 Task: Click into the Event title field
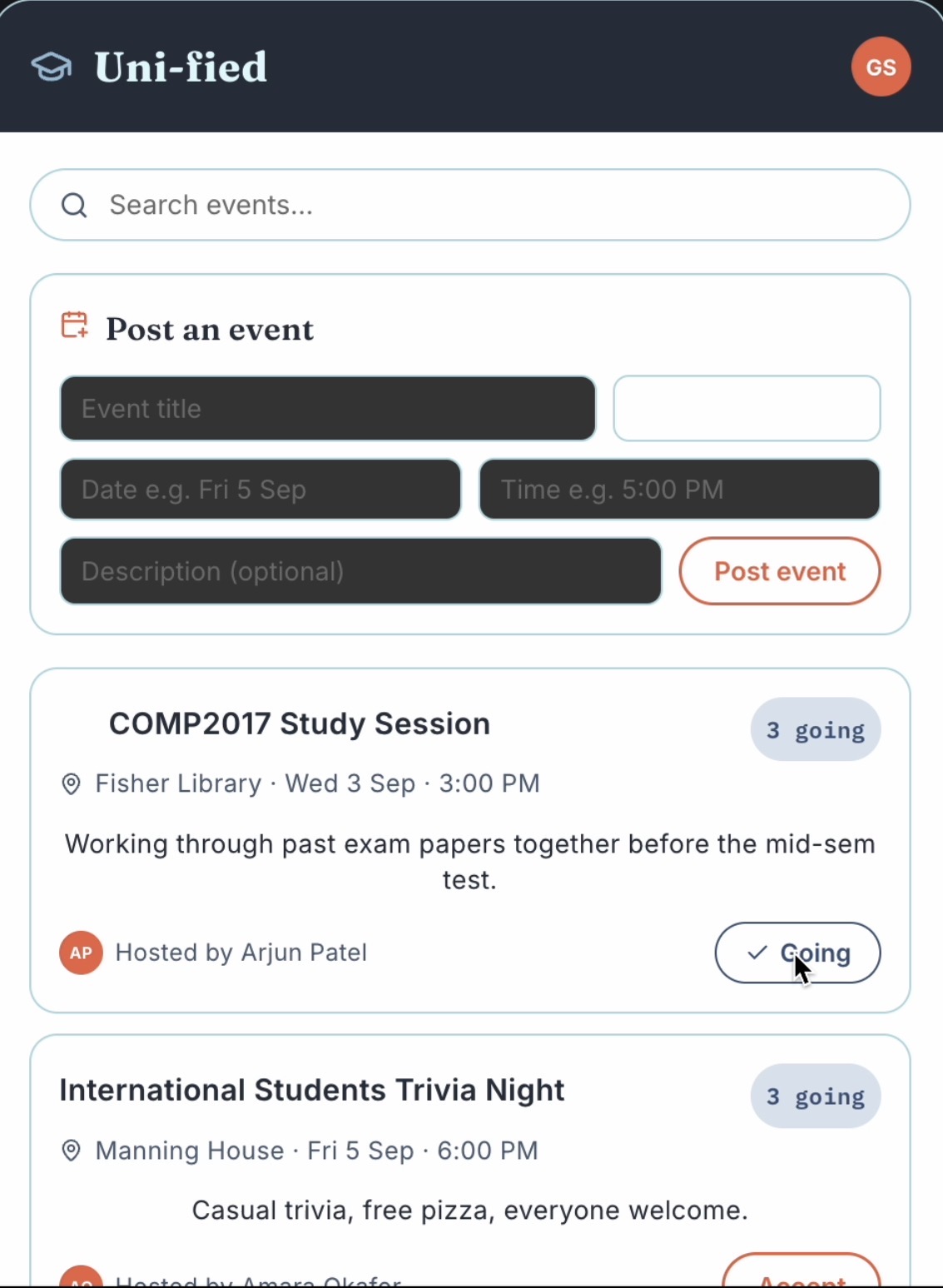pos(328,408)
